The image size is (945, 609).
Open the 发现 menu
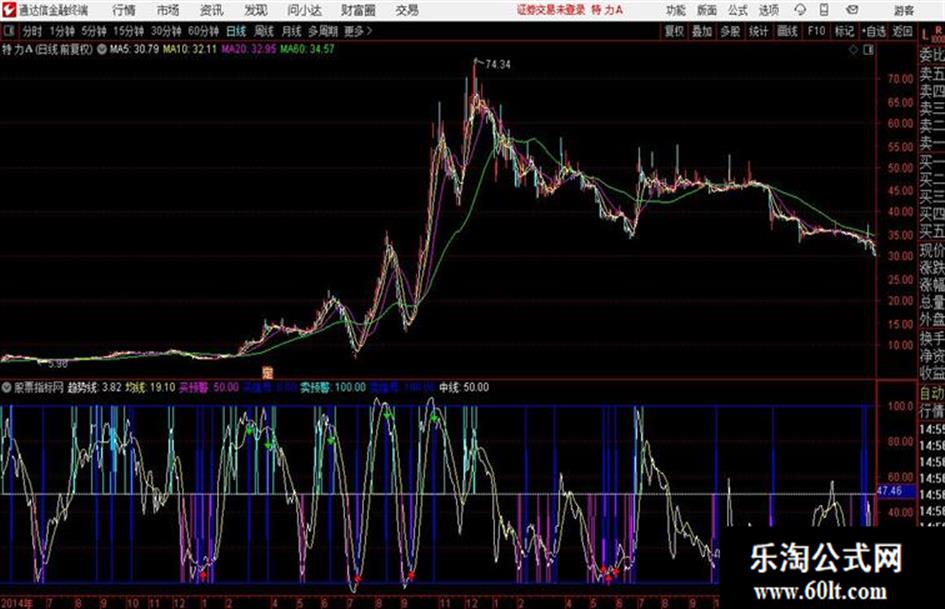(256, 10)
